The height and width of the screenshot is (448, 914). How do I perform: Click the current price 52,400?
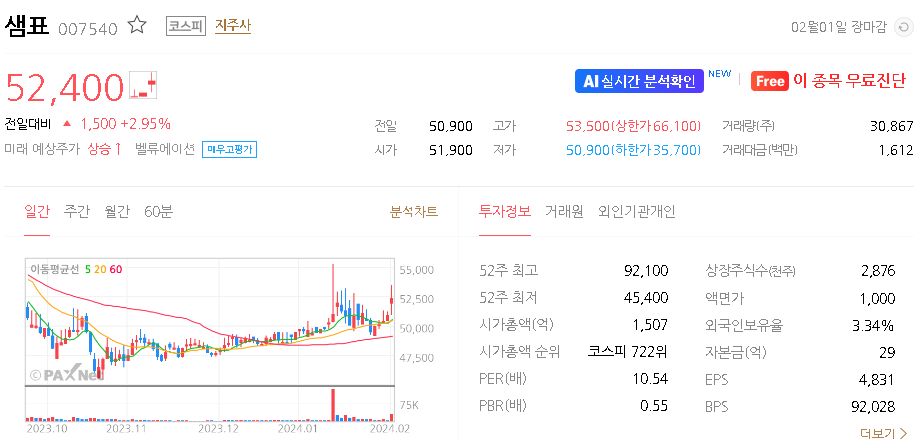pyautogui.click(x=65, y=87)
